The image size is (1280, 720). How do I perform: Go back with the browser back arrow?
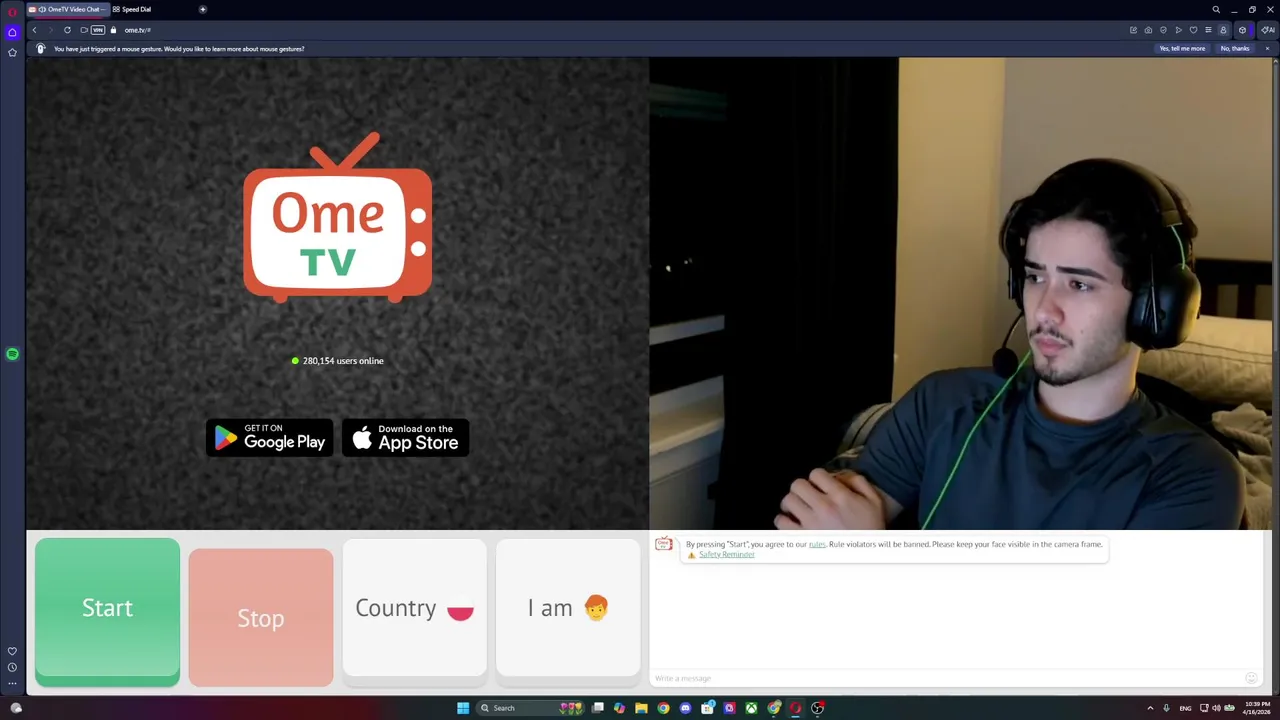click(x=34, y=30)
